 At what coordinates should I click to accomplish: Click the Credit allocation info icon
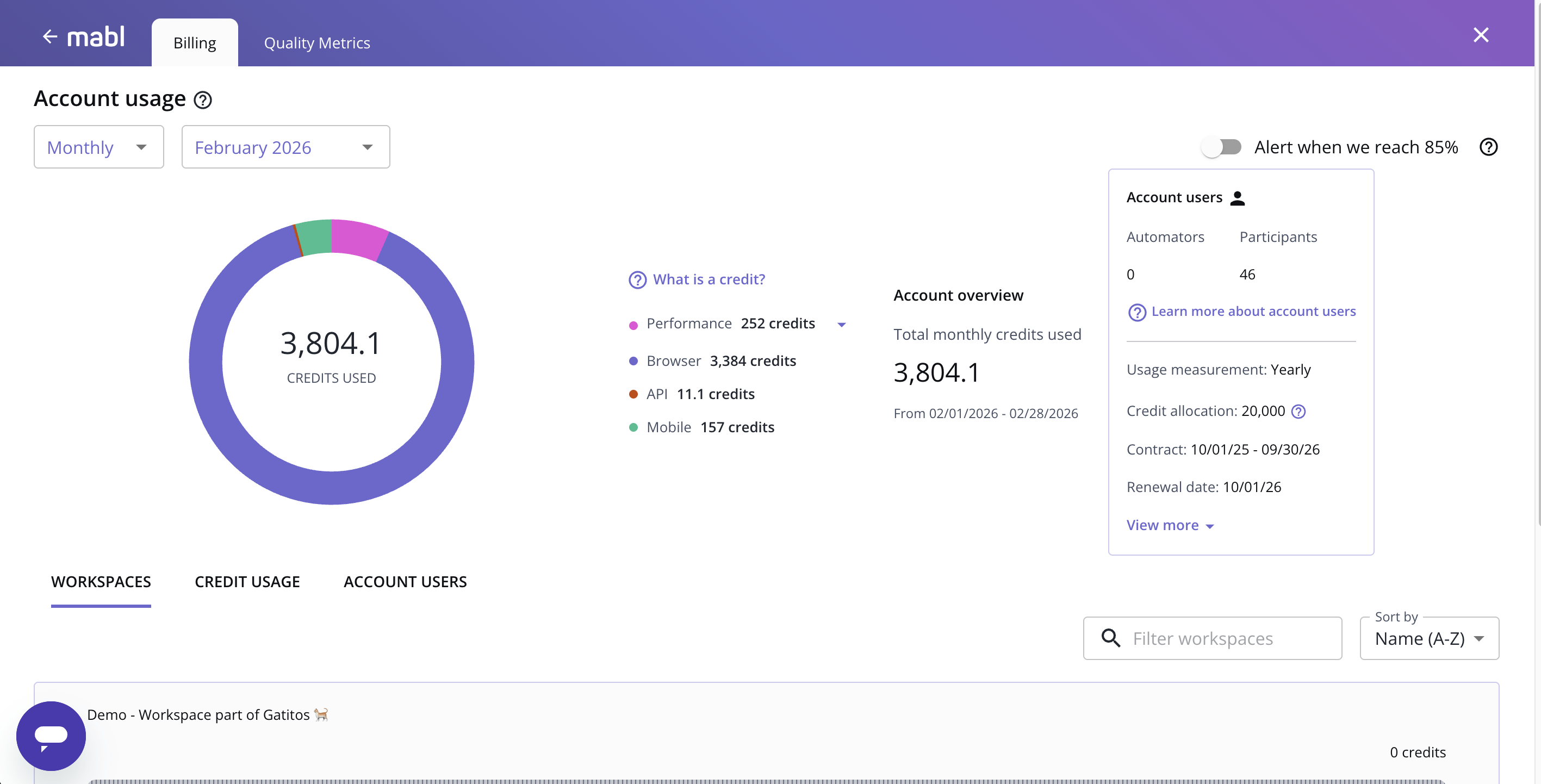pyautogui.click(x=1298, y=411)
